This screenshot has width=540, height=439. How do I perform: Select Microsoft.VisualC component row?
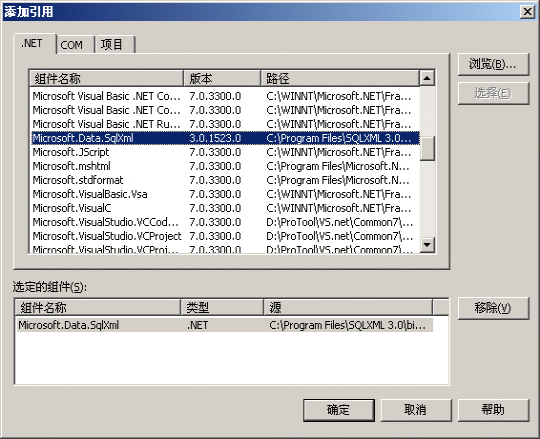225,208
